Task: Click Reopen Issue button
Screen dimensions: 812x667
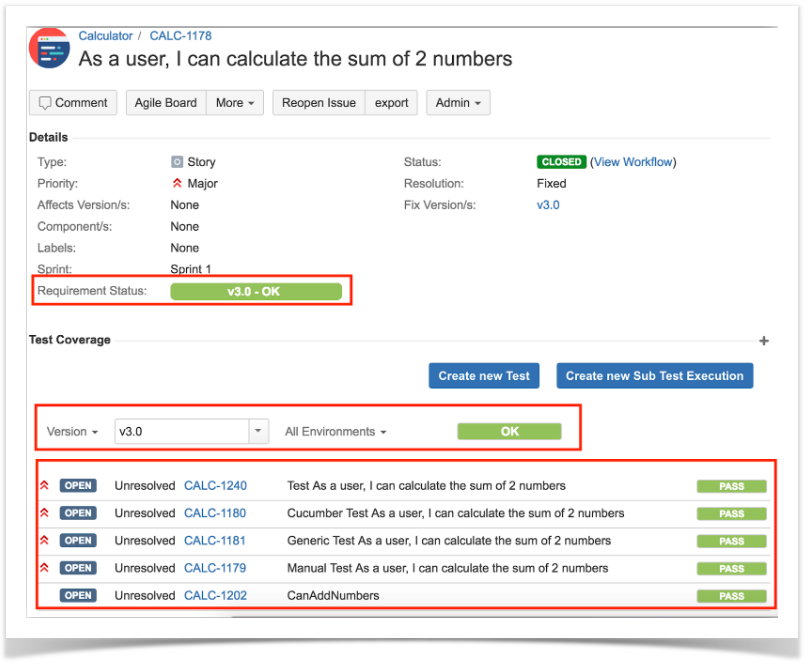Action: point(319,103)
